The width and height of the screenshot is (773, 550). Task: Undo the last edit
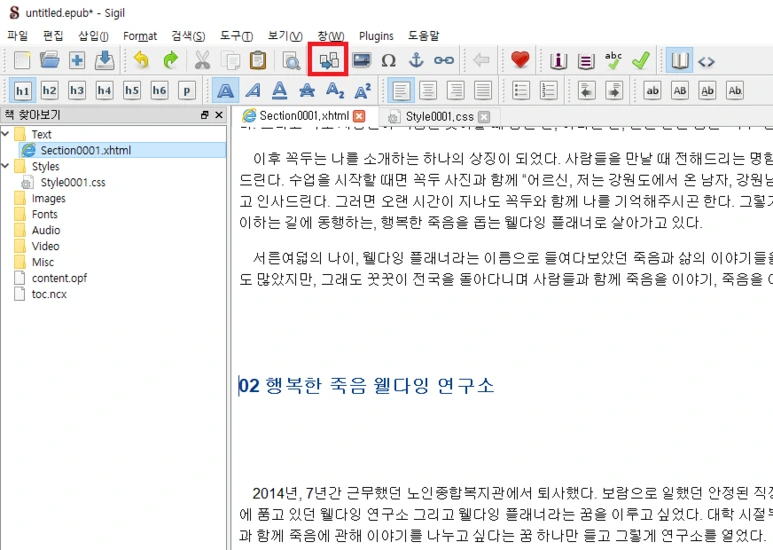pyautogui.click(x=141, y=60)
